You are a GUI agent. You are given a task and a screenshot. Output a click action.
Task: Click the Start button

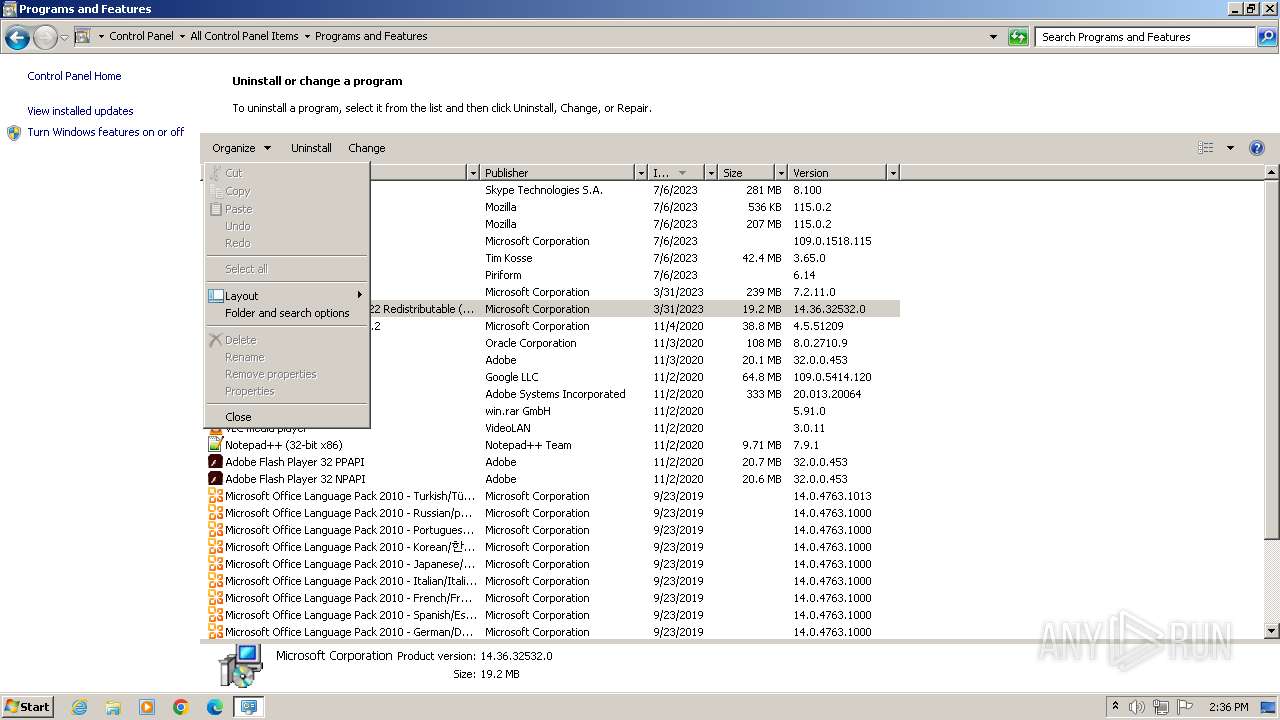pos(27,707)
